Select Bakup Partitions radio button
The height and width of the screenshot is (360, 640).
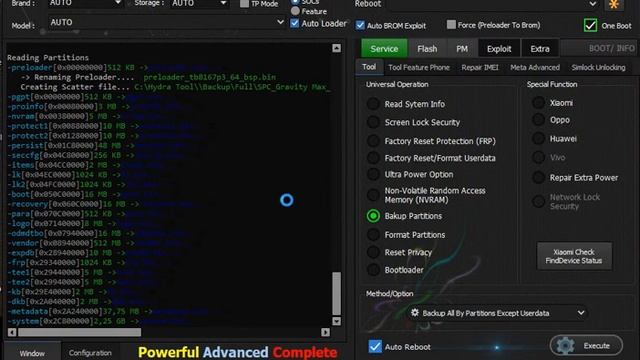[373, 216]
